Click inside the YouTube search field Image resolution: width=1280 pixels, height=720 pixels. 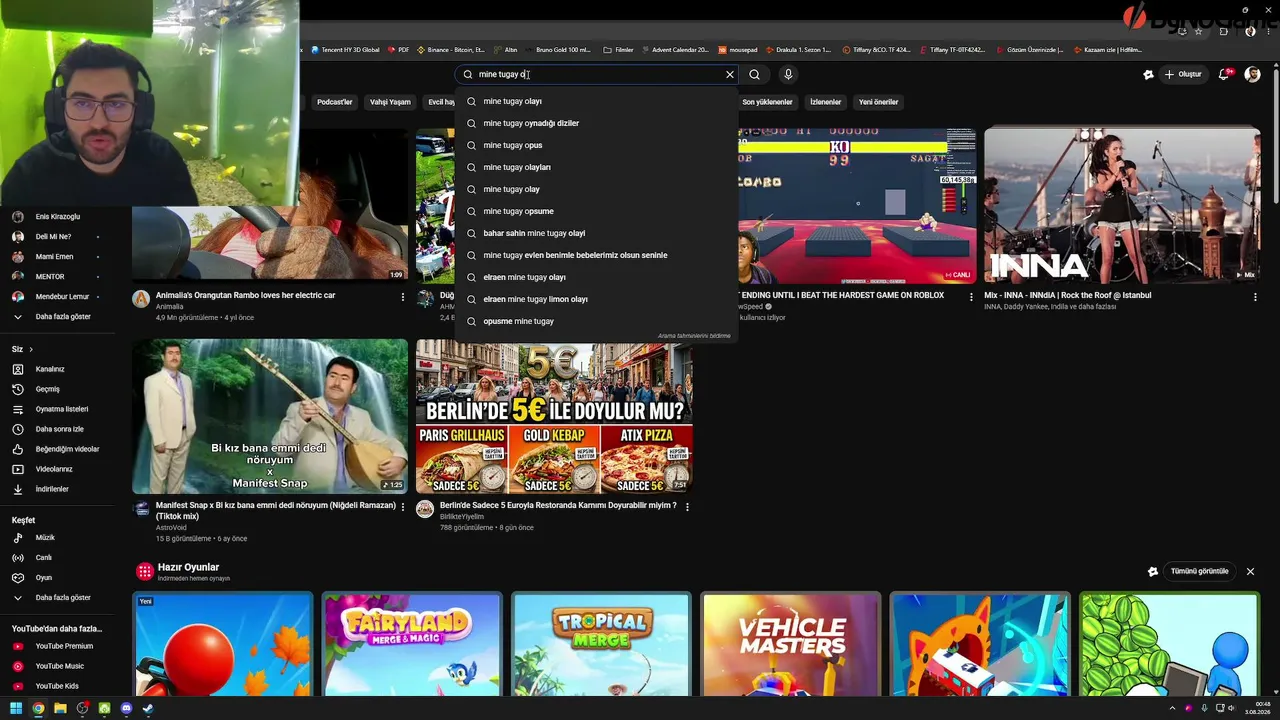point(596,74)
